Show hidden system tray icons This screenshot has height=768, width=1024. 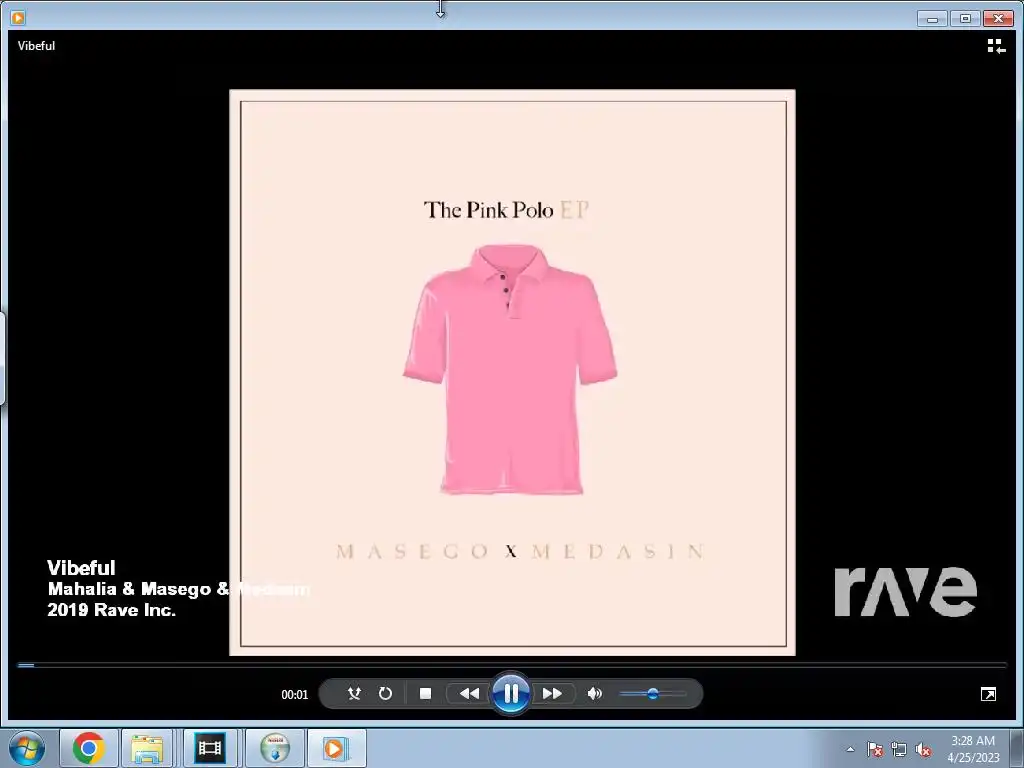(850, 749)
